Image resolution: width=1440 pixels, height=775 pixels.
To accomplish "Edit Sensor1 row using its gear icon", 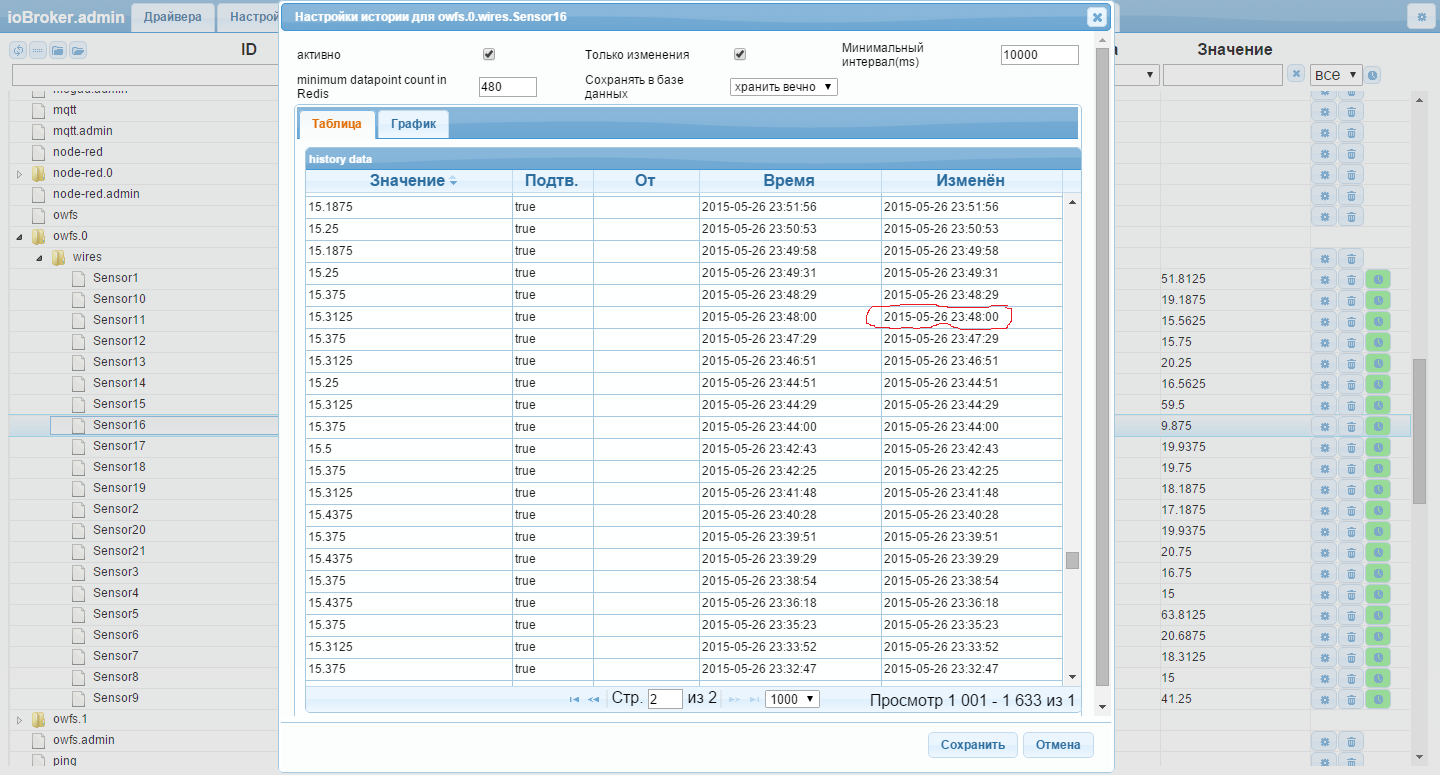I will (1324, 279).
